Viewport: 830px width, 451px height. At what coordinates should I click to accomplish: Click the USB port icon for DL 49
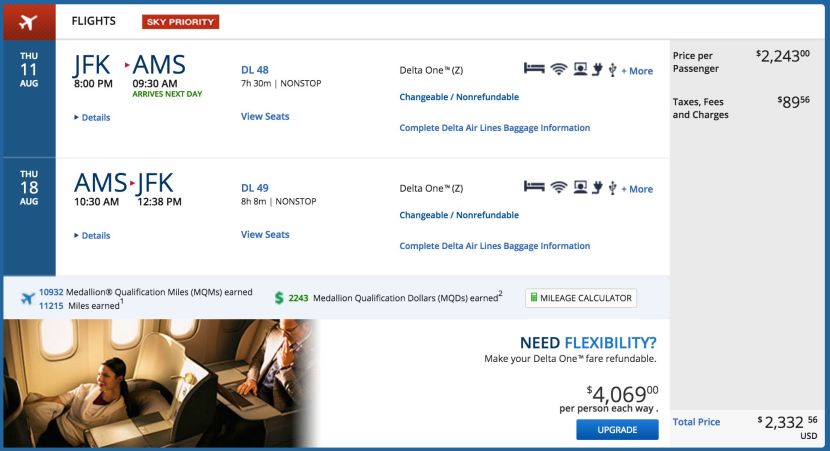click(612, 187)
